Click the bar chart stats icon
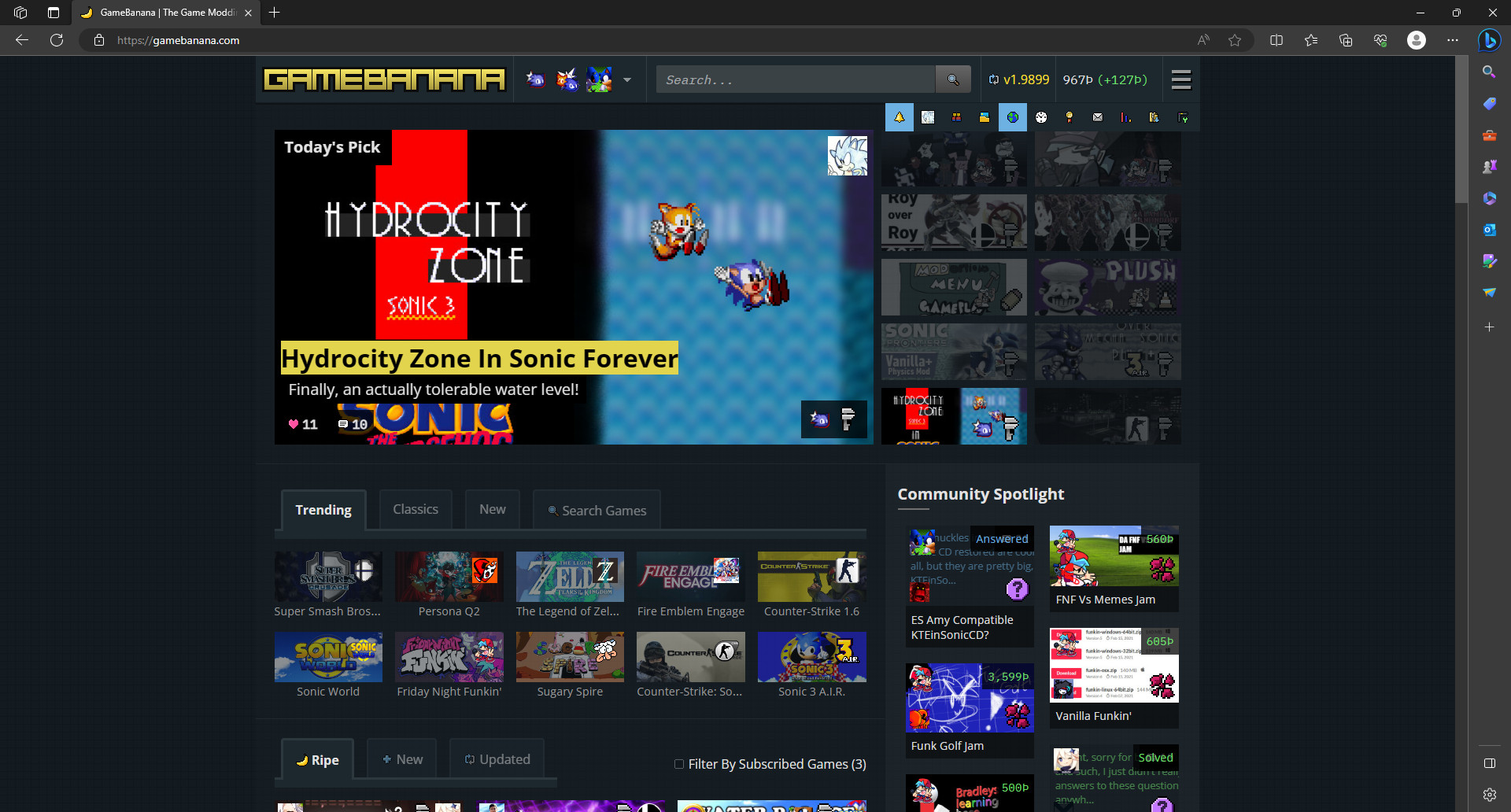This screenshot has width=1511, height=812. pyautogui.click(x=1126, y=117)
